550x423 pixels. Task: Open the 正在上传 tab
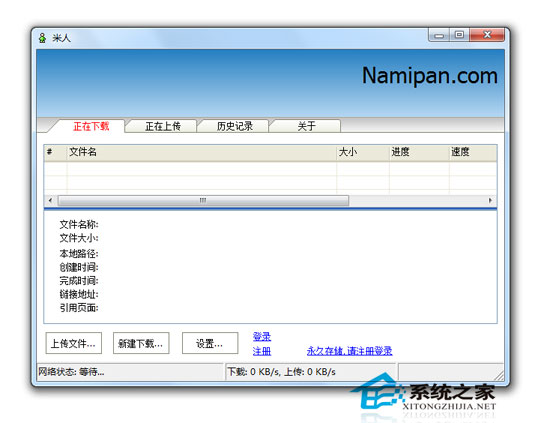(162, 126)
